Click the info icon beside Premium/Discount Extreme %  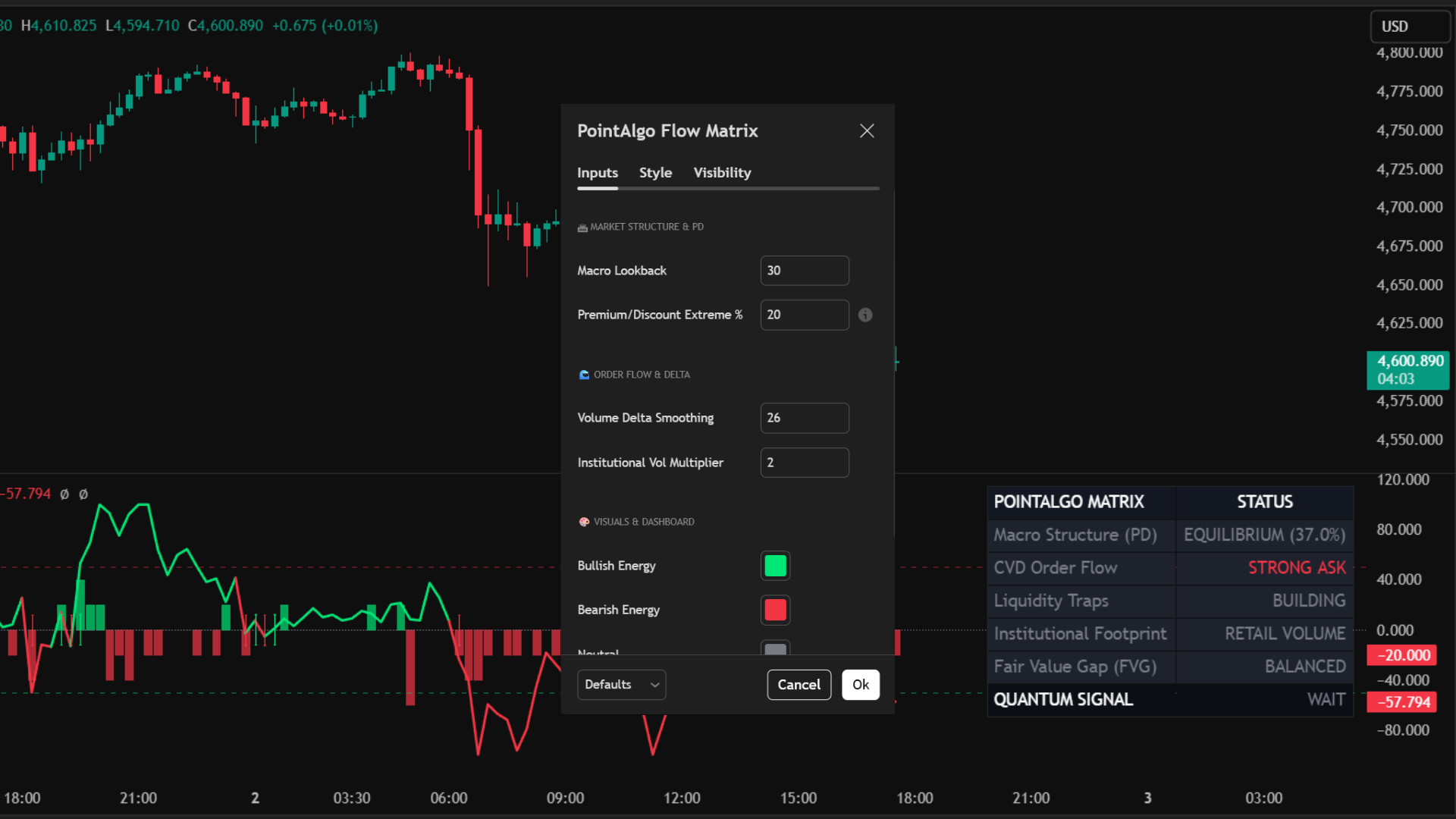pyautogui.click(x=865, y=315)
